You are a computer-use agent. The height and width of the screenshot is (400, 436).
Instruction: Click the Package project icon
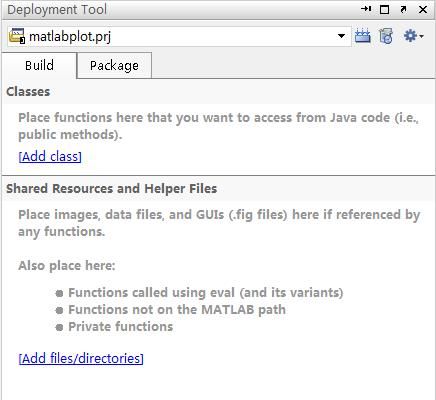coord(386,36)
